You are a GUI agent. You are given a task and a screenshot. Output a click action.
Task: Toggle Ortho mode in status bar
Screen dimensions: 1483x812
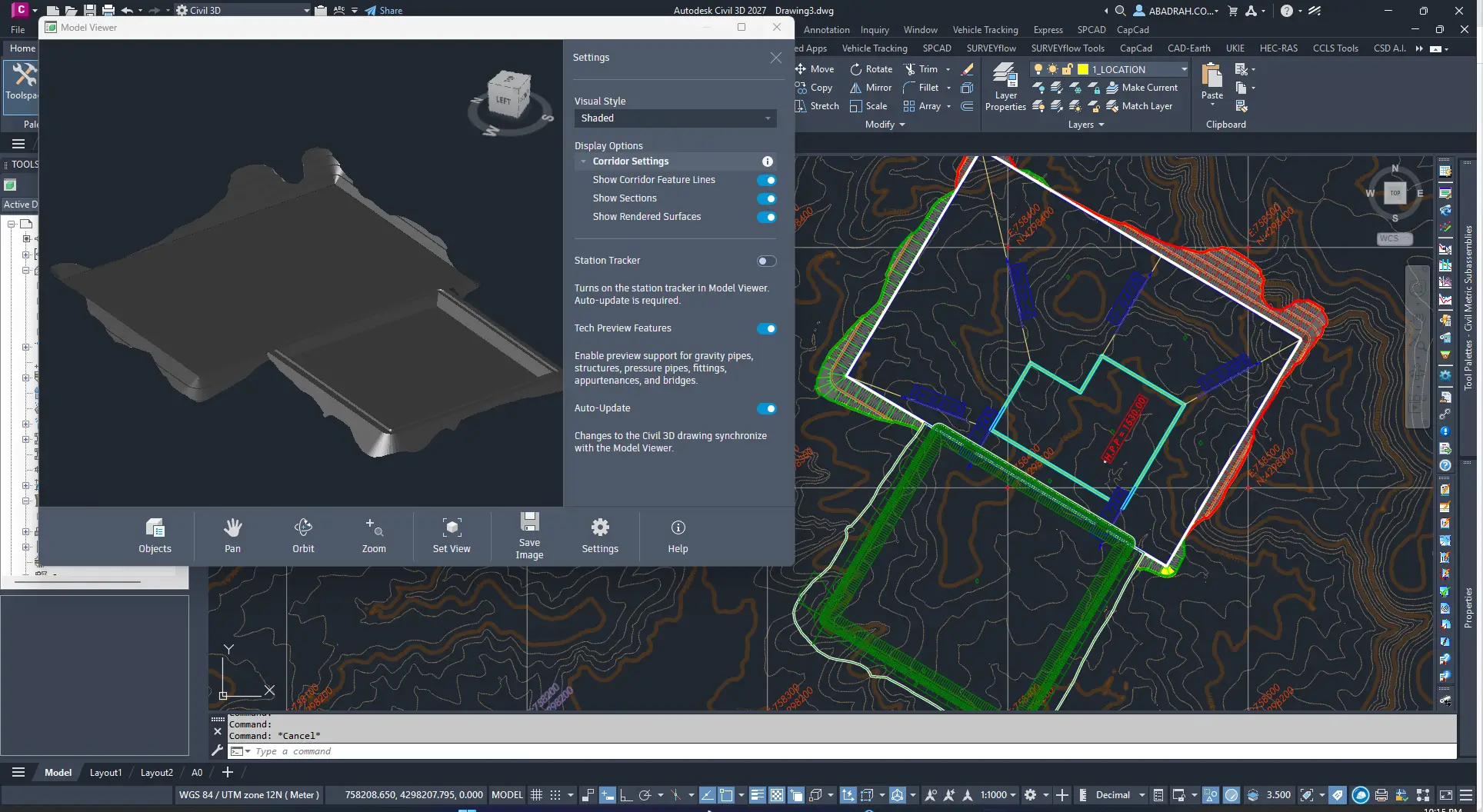(626, 795)
